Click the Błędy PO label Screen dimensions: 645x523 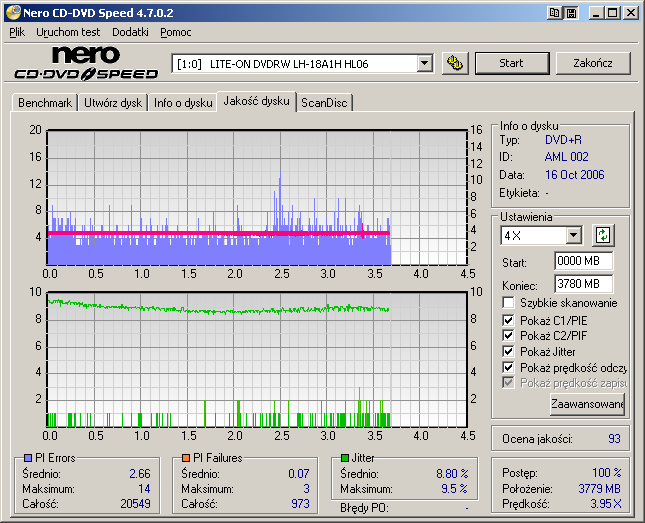tap(364, 508)
